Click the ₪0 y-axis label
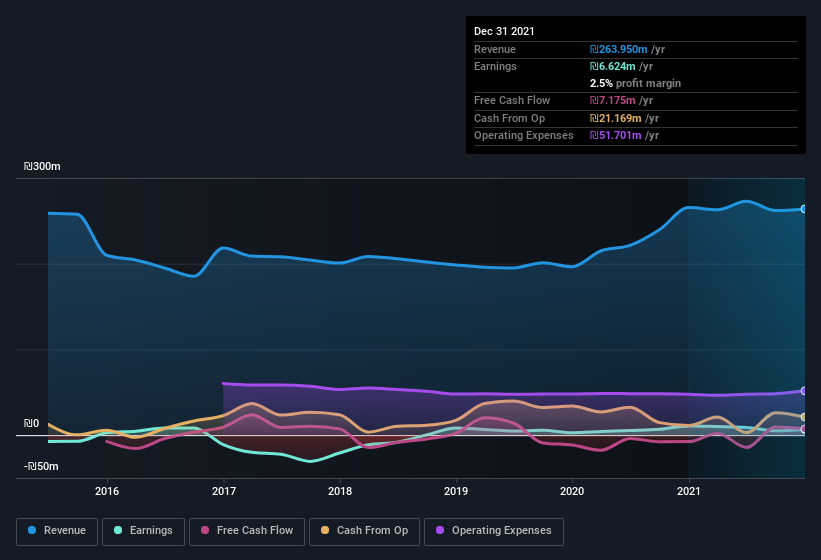The height and width of the screenshot is (560, 821). click(x=31, y=423)
